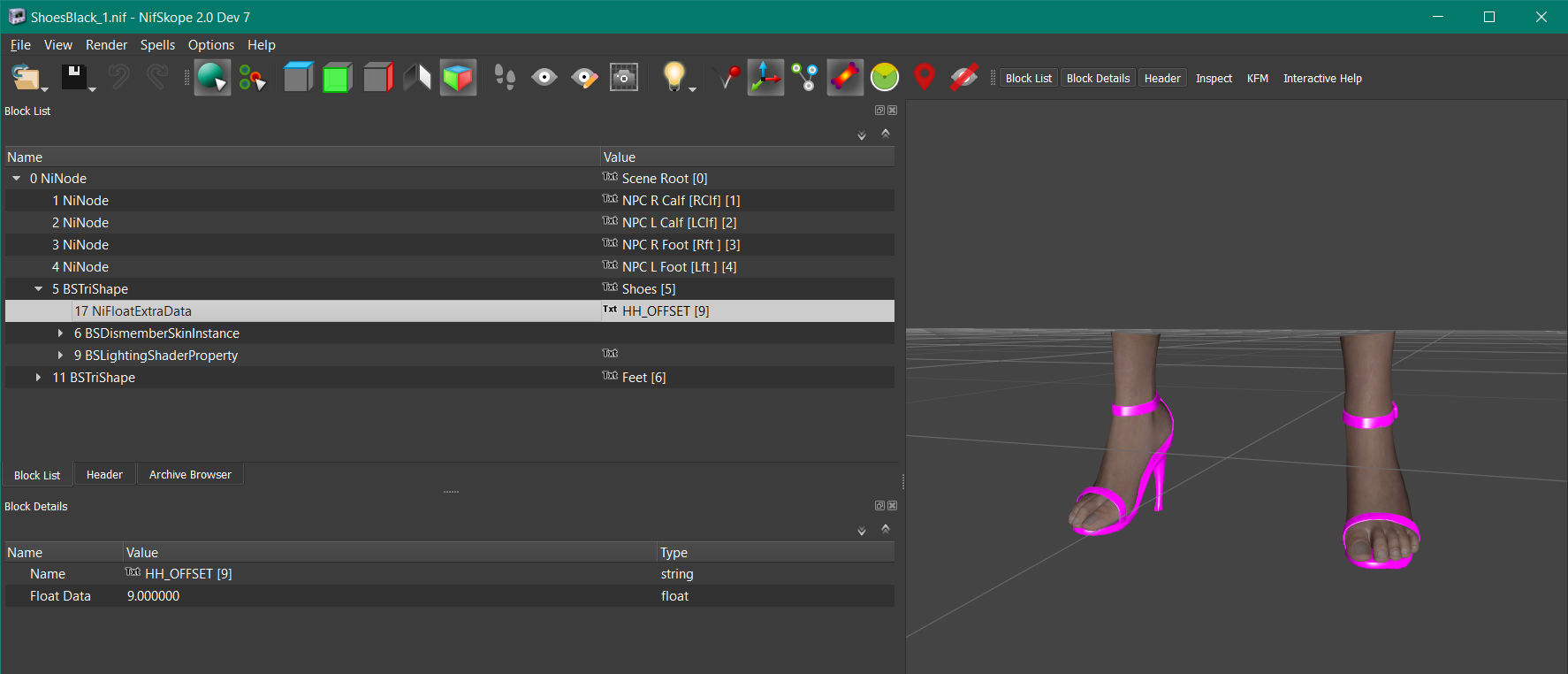The width and height of the screenshot is (1568, 674).
Task: Expand the 9 BSLightingShaderProperty node
Action: (x=60, y=356)
